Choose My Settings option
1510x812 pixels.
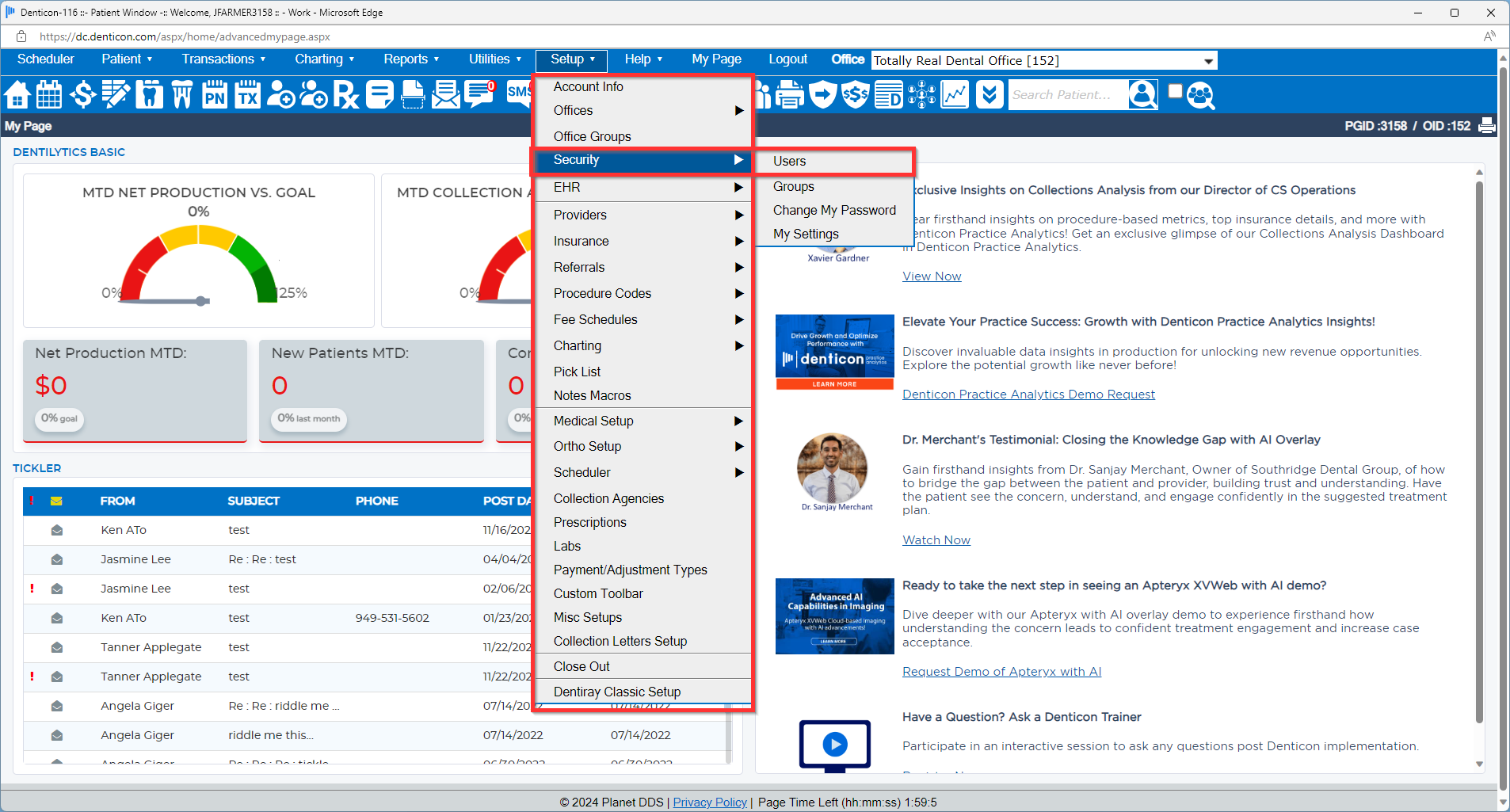point(834,234)
